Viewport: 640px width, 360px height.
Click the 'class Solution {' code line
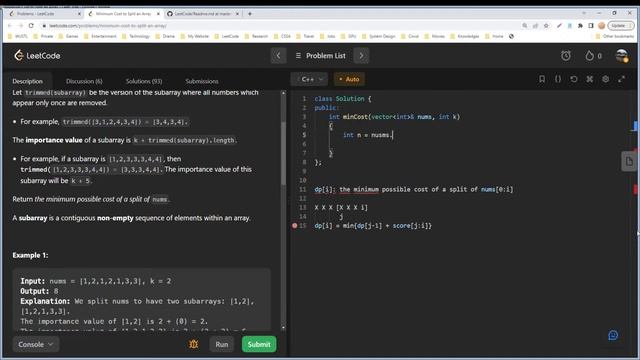pos(343,98)
